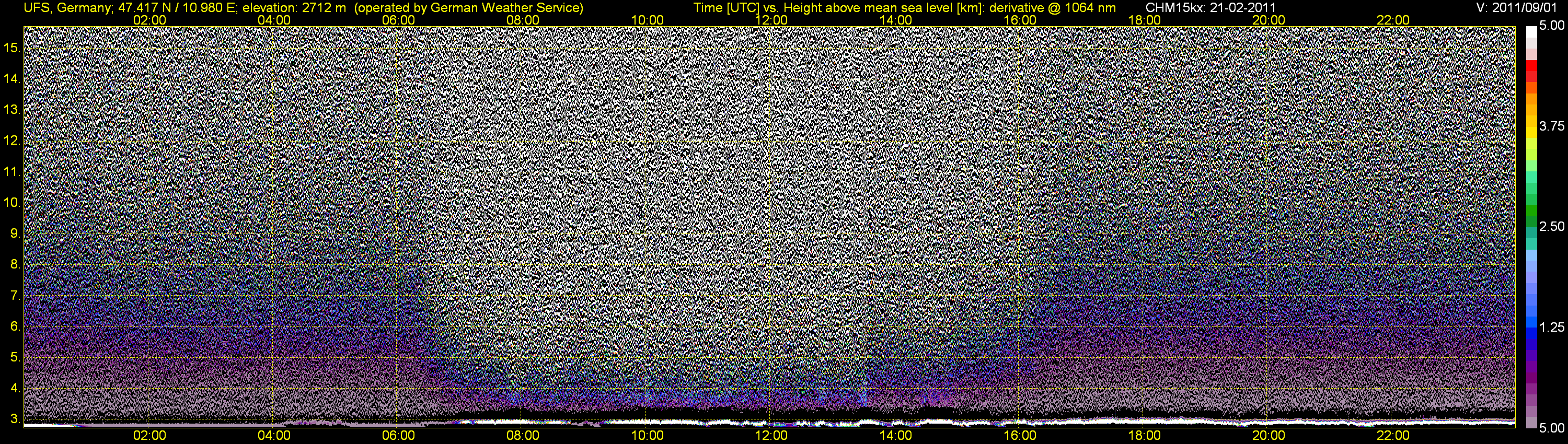
Task: Select the 10 km height axis label
Action: [x=12, y=203]
